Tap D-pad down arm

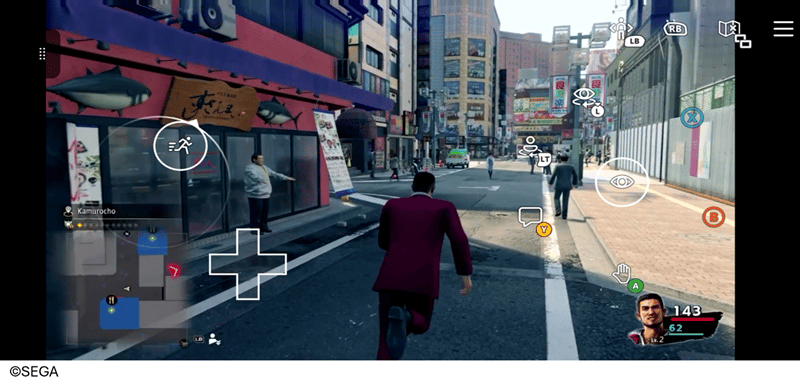[x=248, y=287]
